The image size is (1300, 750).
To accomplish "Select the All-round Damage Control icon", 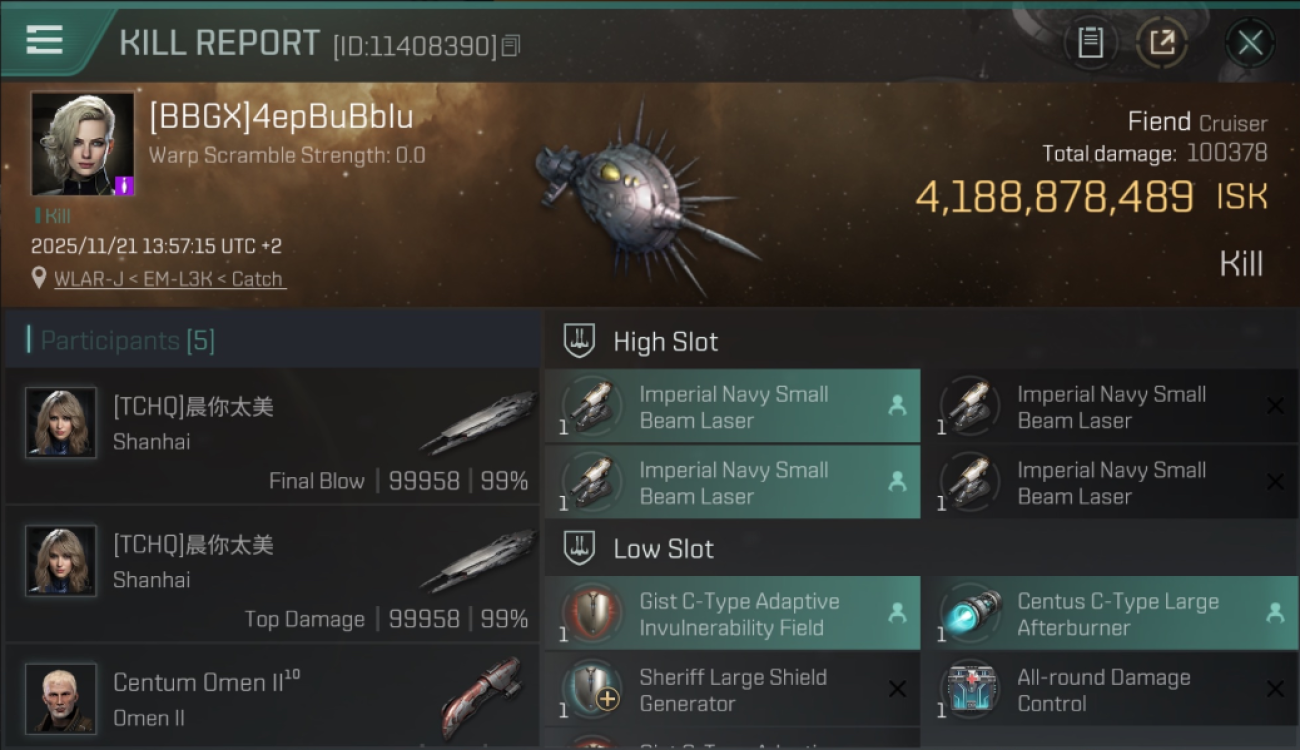I will tap(969, 690).
